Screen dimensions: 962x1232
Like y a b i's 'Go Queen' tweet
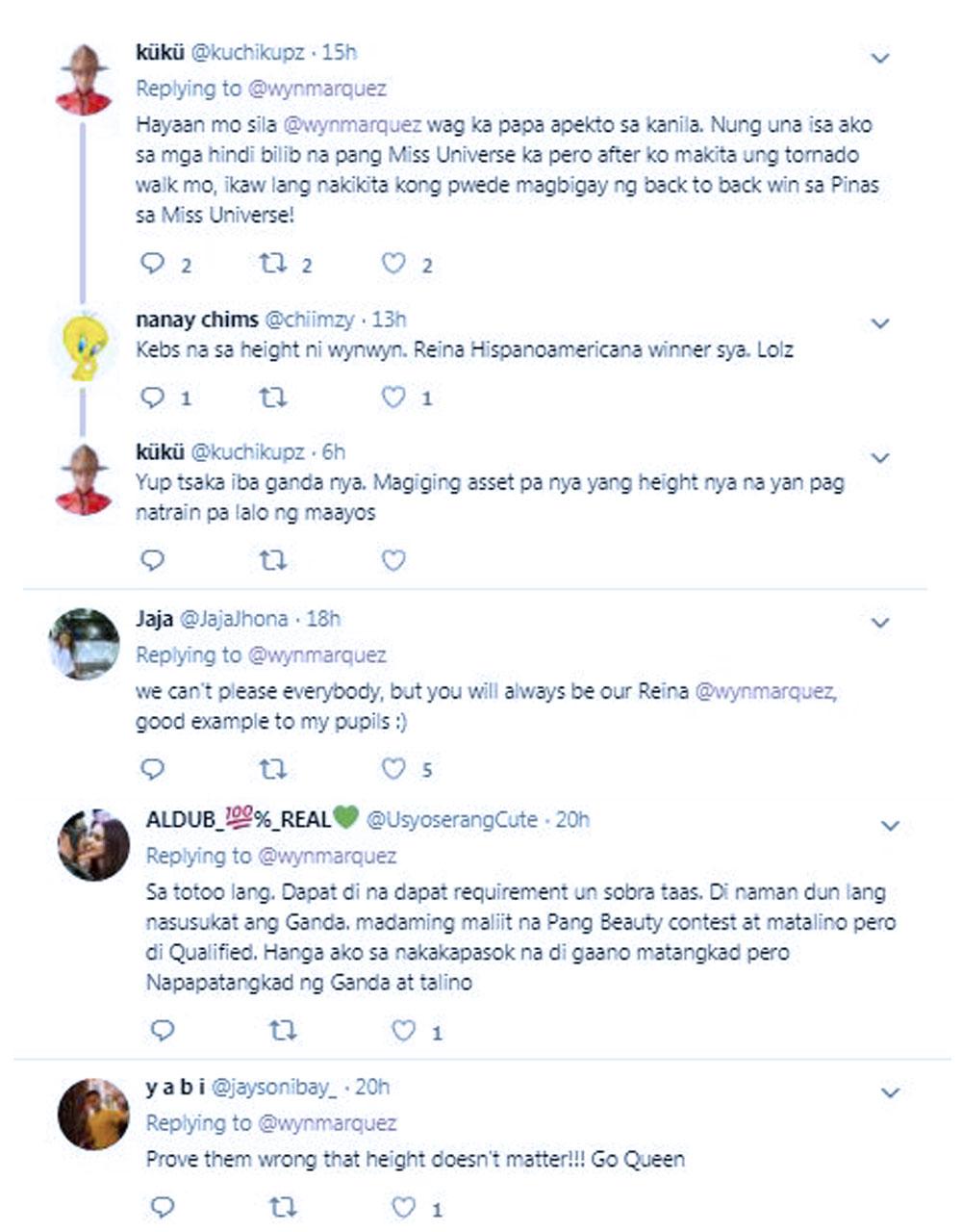tap(404, 1207)
